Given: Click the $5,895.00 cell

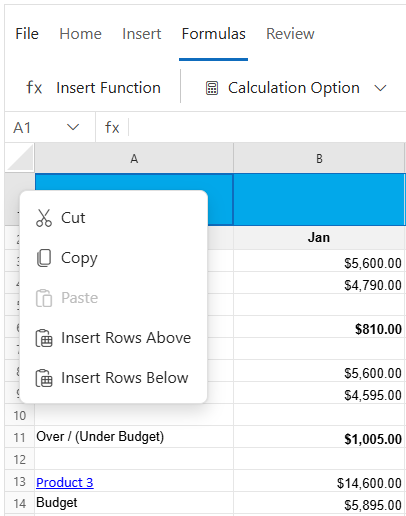Looking at the screenshot, I should click(x=319, y=503).
